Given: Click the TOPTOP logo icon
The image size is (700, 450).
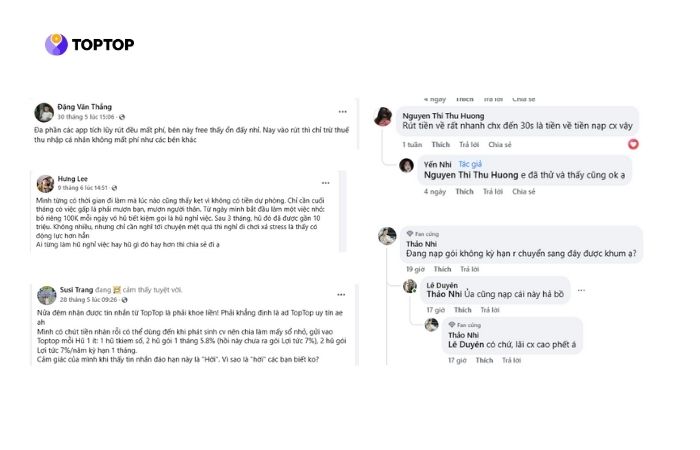Looking at the screenshot, I should tap(56, 44).
